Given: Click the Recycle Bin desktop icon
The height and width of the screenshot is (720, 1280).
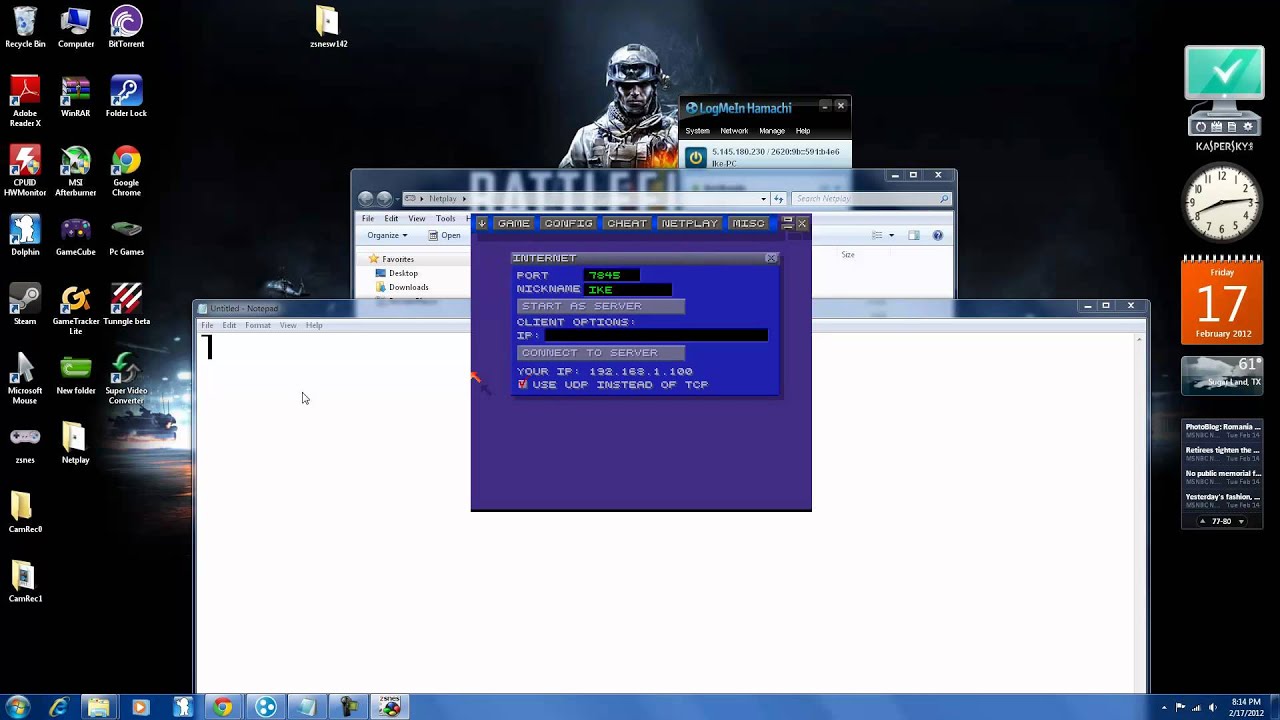Looking at the screenshot, I should pyautogui.click(x=25, y=28).
